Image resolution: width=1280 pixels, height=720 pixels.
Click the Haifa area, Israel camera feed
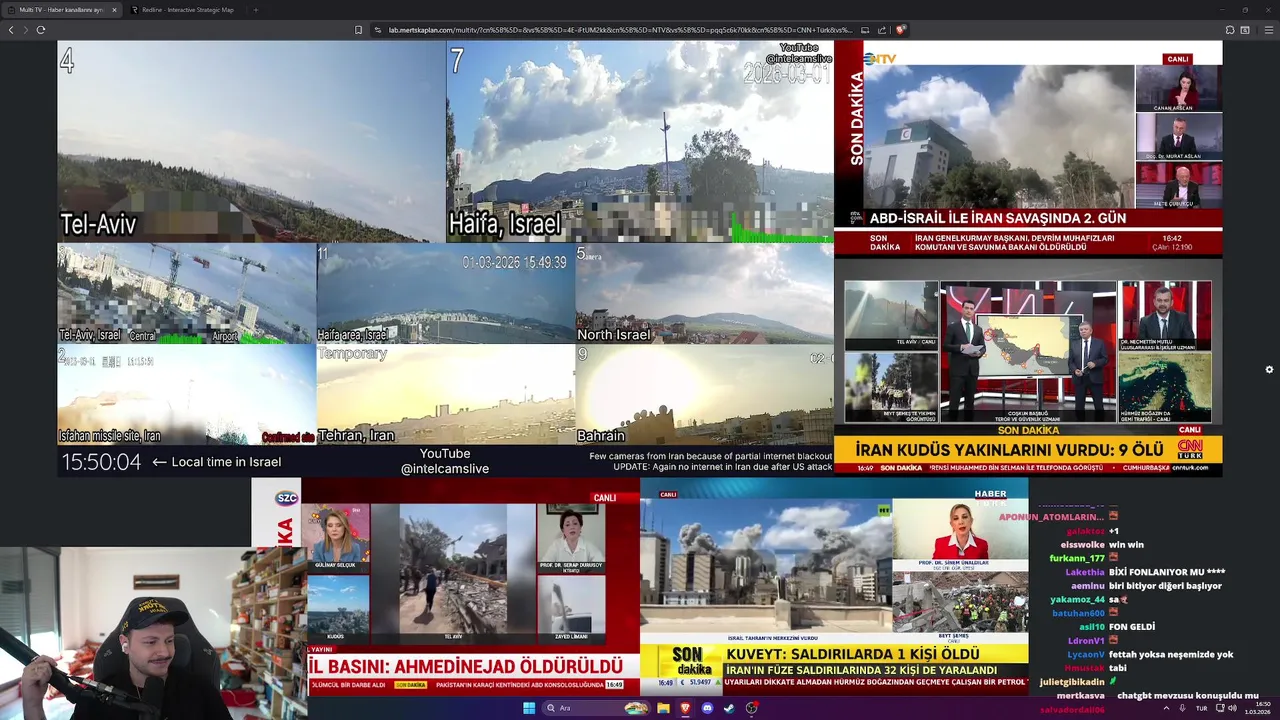[446, 294]
